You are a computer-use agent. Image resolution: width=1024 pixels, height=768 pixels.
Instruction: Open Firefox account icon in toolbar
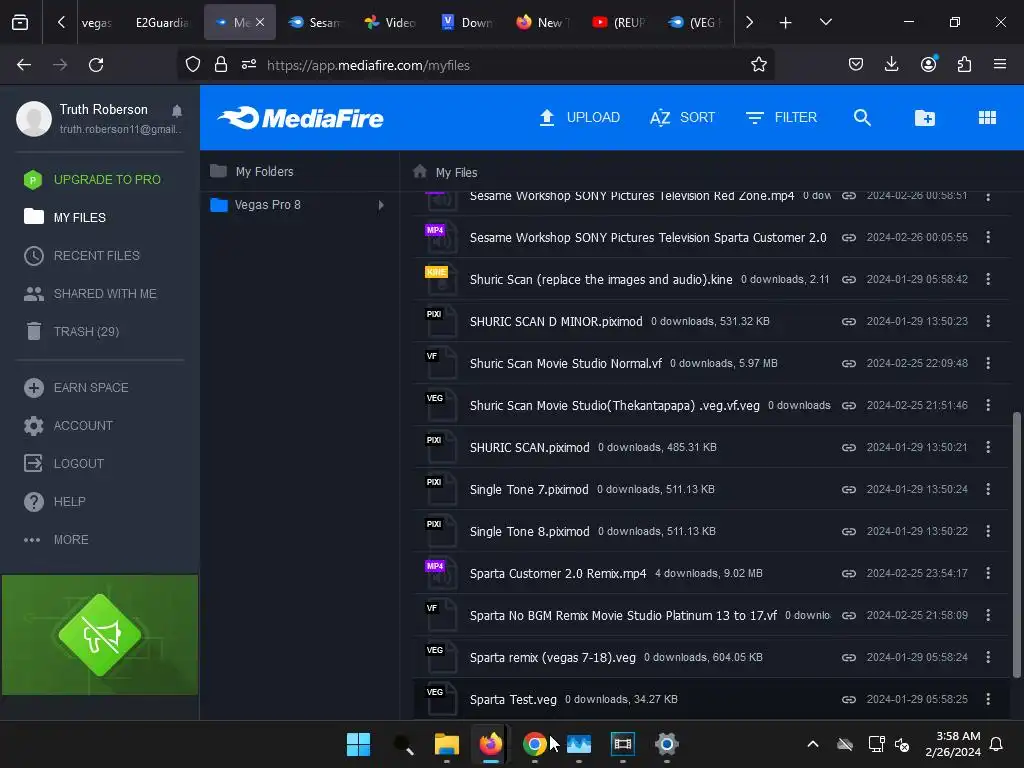coord(928,65)
